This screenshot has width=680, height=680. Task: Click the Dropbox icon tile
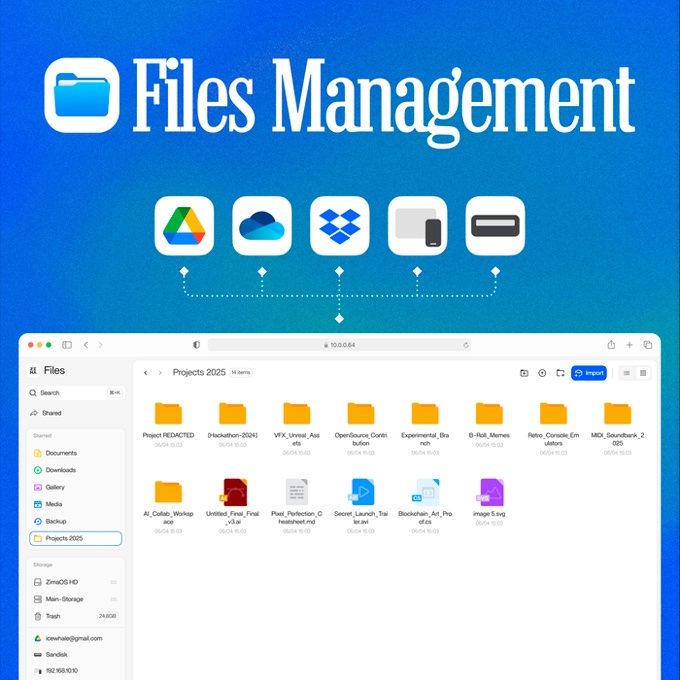(x=340, y=226)
